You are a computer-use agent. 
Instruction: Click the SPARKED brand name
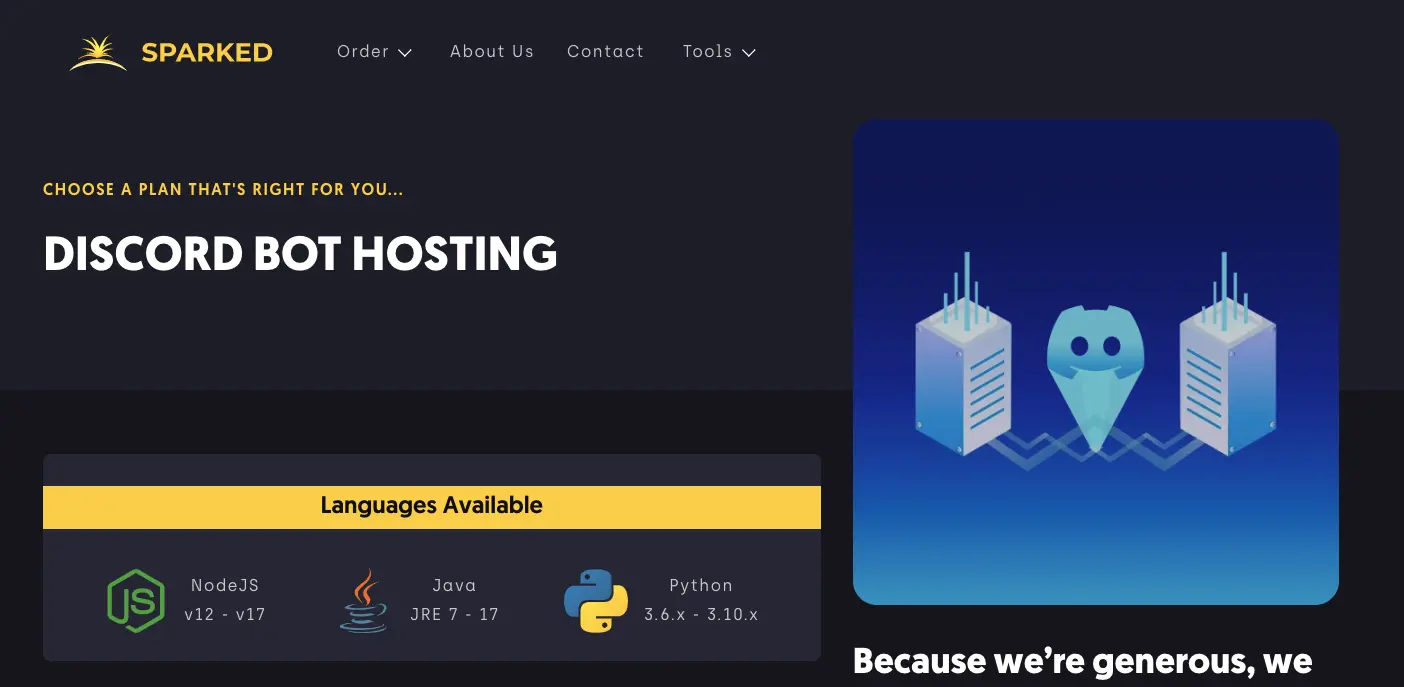(x=207, y=53)
